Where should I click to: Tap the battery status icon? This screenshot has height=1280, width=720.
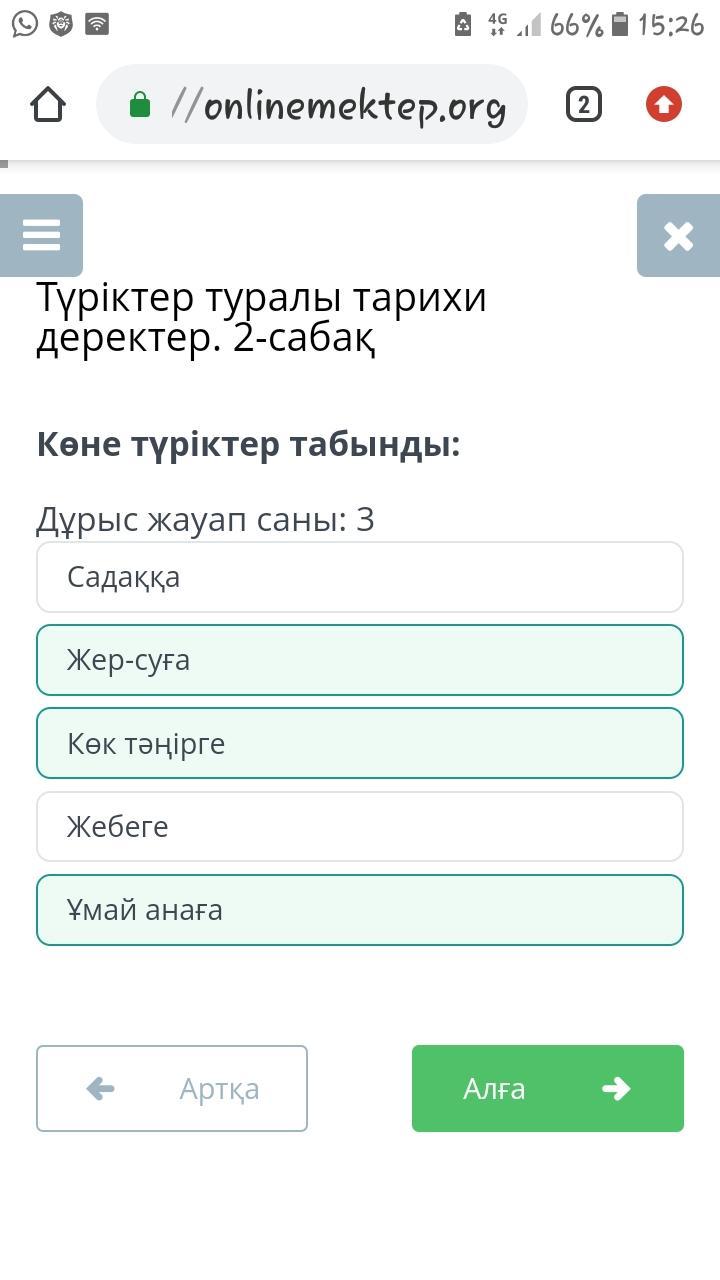[x=621, y=24]
